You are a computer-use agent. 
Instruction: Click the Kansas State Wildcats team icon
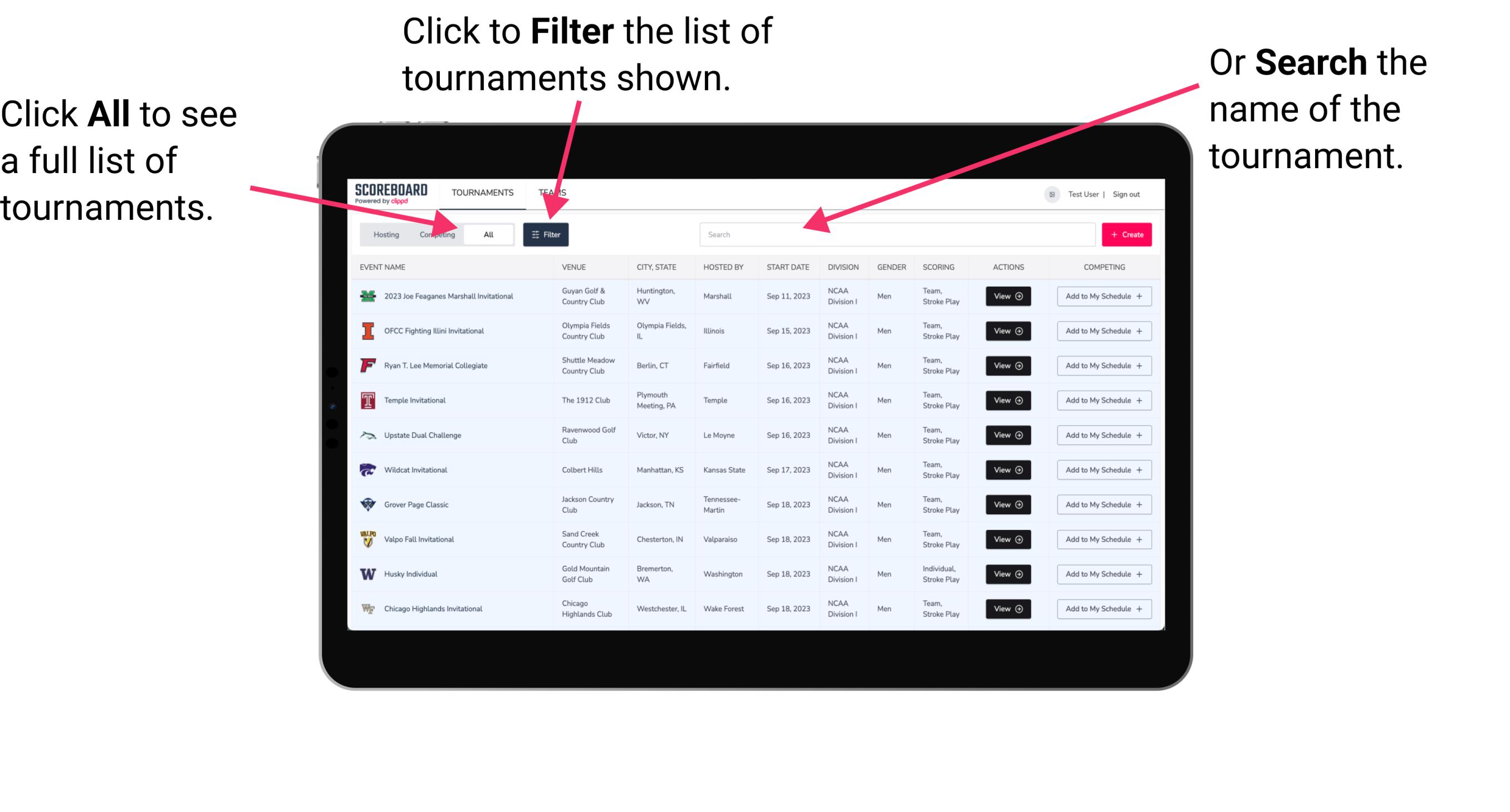366,470
